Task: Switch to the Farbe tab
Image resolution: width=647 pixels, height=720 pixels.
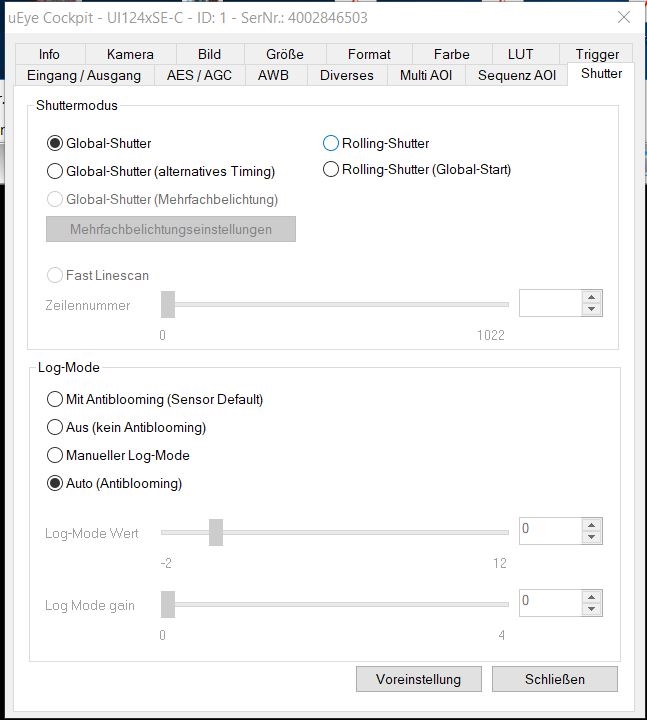Action: (451, 54)
